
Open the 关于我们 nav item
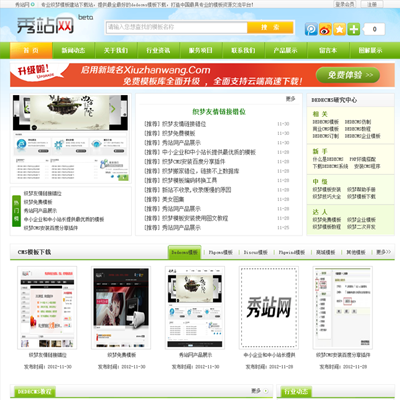tap(116, 50)
